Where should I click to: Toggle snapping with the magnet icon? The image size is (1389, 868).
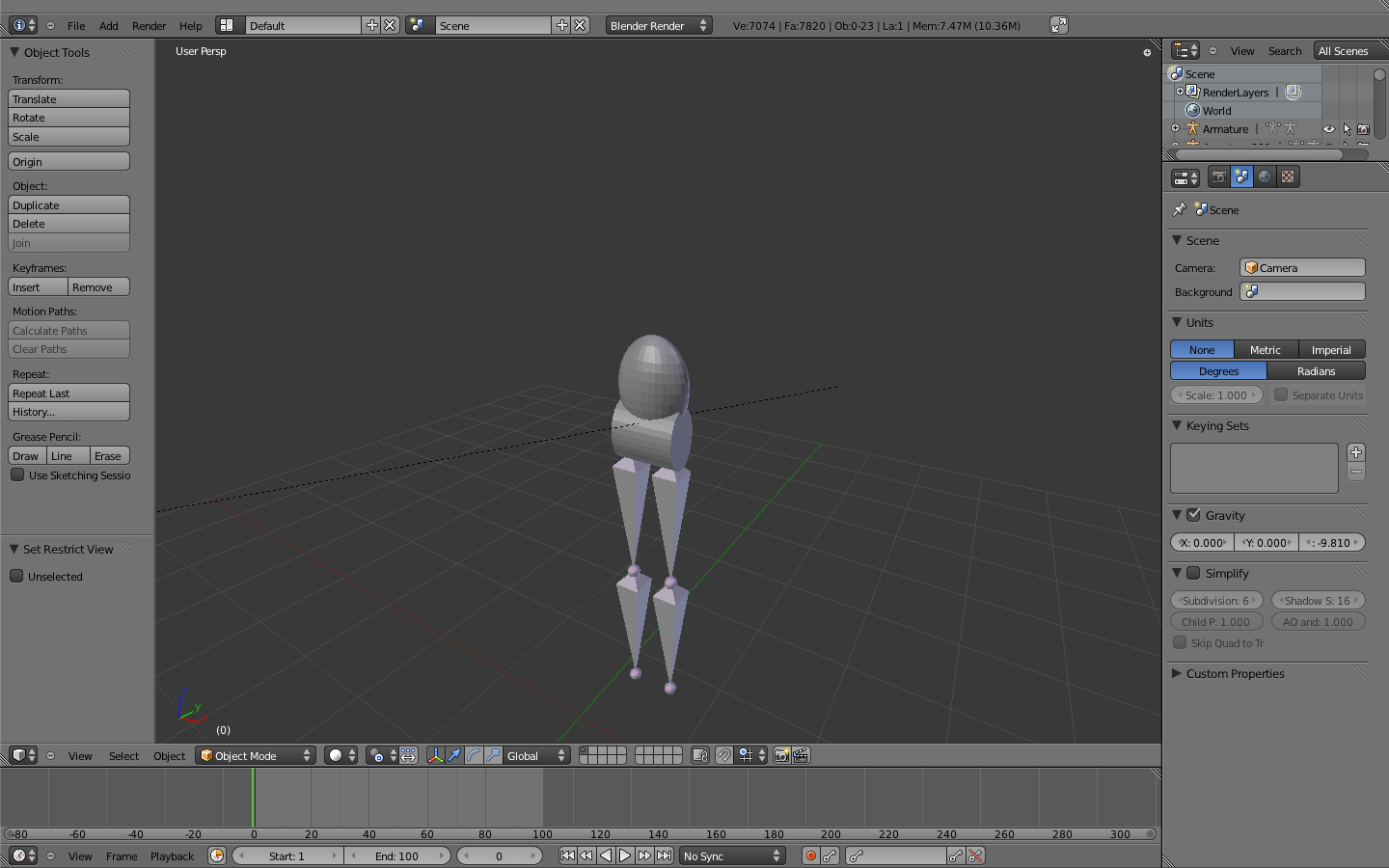click(x=724, y=756)
